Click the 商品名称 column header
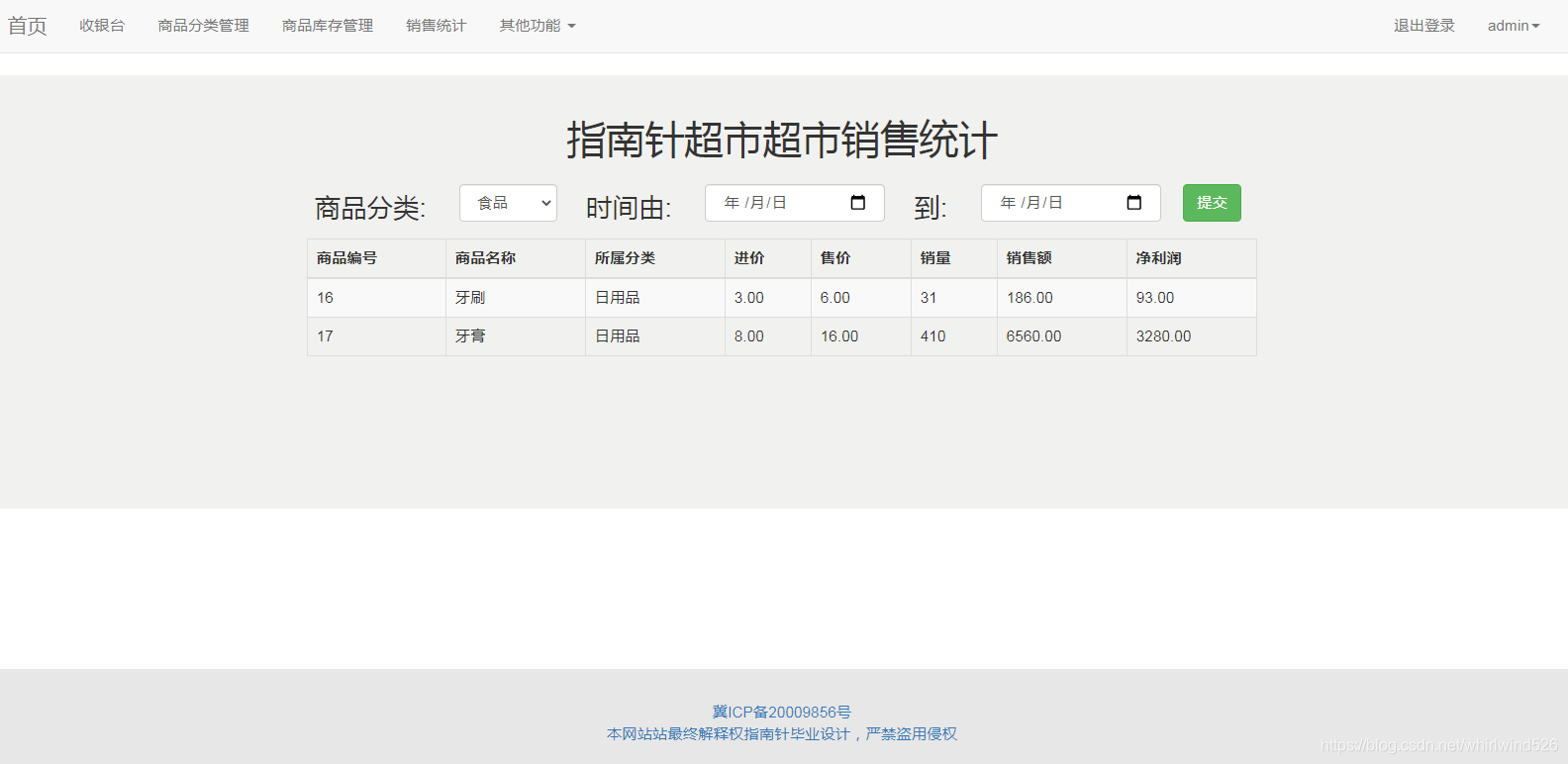Viewport: 1568px width, 764px height. point(516,258)
